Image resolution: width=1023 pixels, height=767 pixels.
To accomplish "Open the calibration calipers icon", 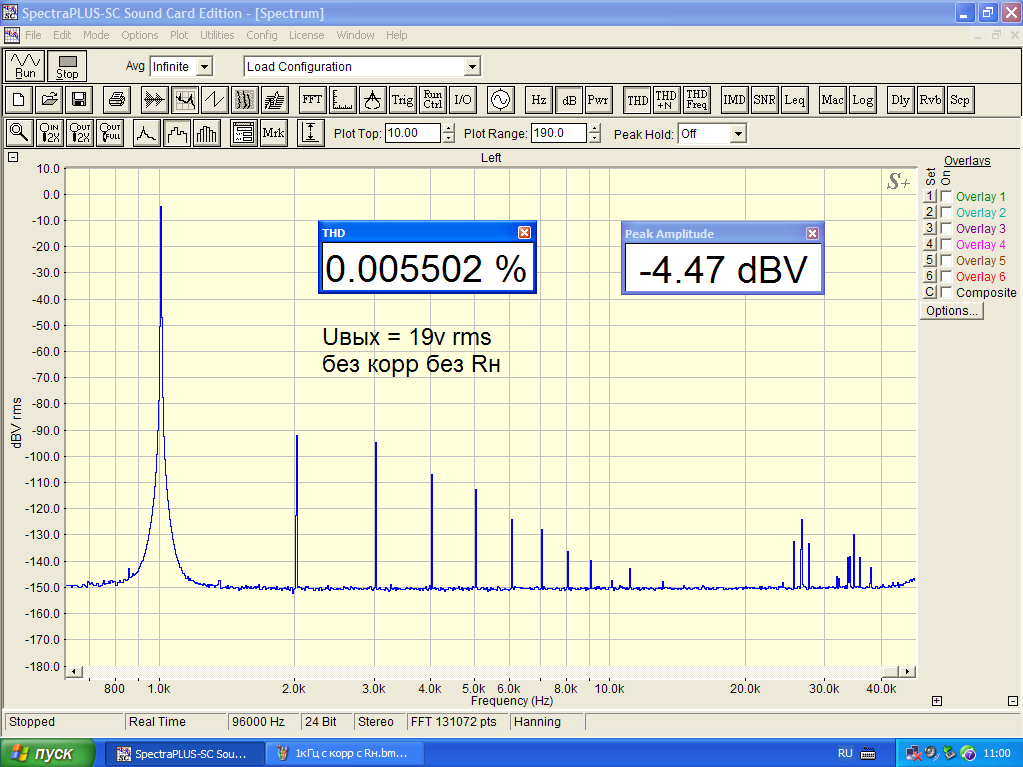I will click(373, 100).
